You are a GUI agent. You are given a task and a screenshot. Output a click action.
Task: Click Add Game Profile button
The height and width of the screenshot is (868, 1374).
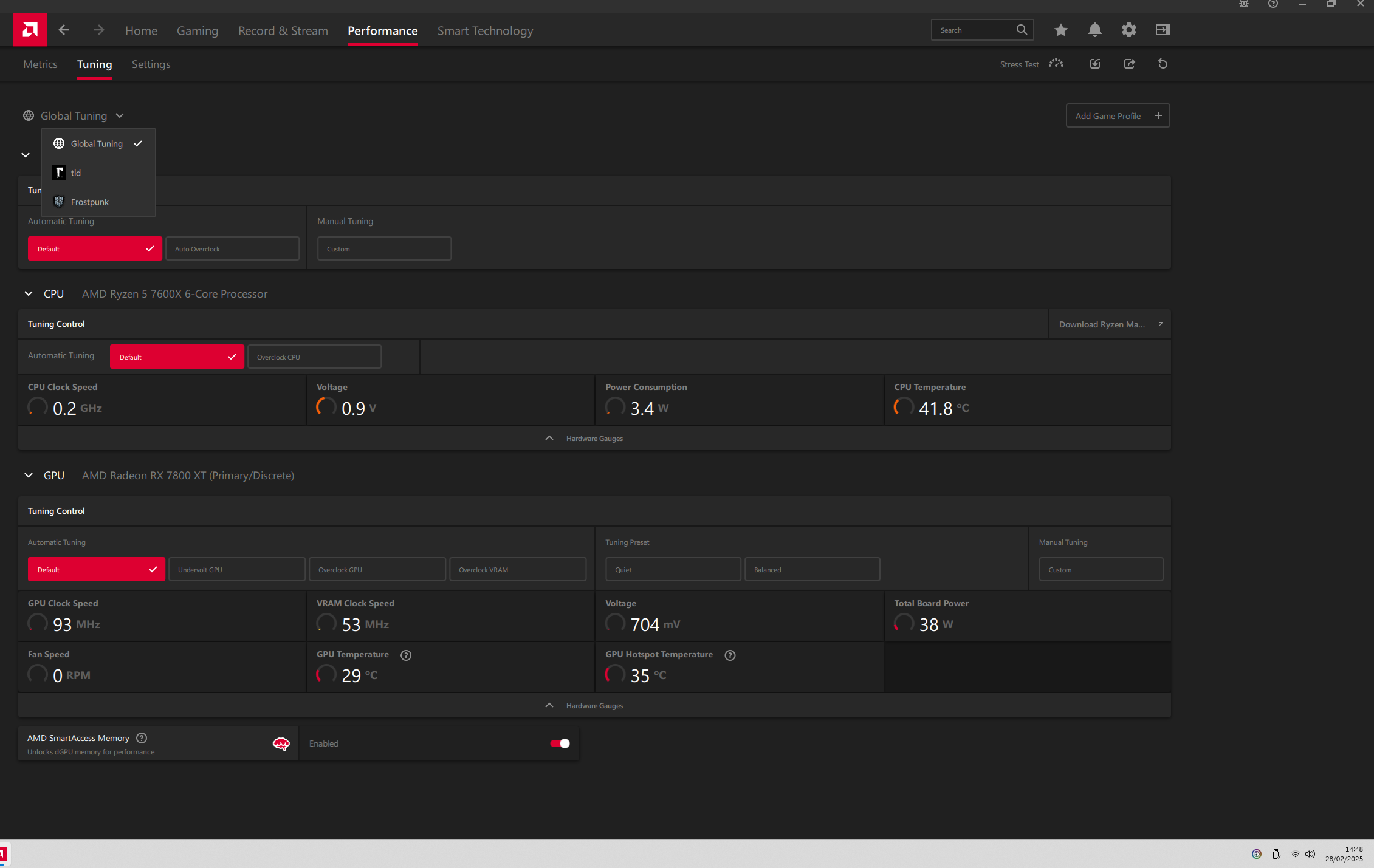(1118, 115)
